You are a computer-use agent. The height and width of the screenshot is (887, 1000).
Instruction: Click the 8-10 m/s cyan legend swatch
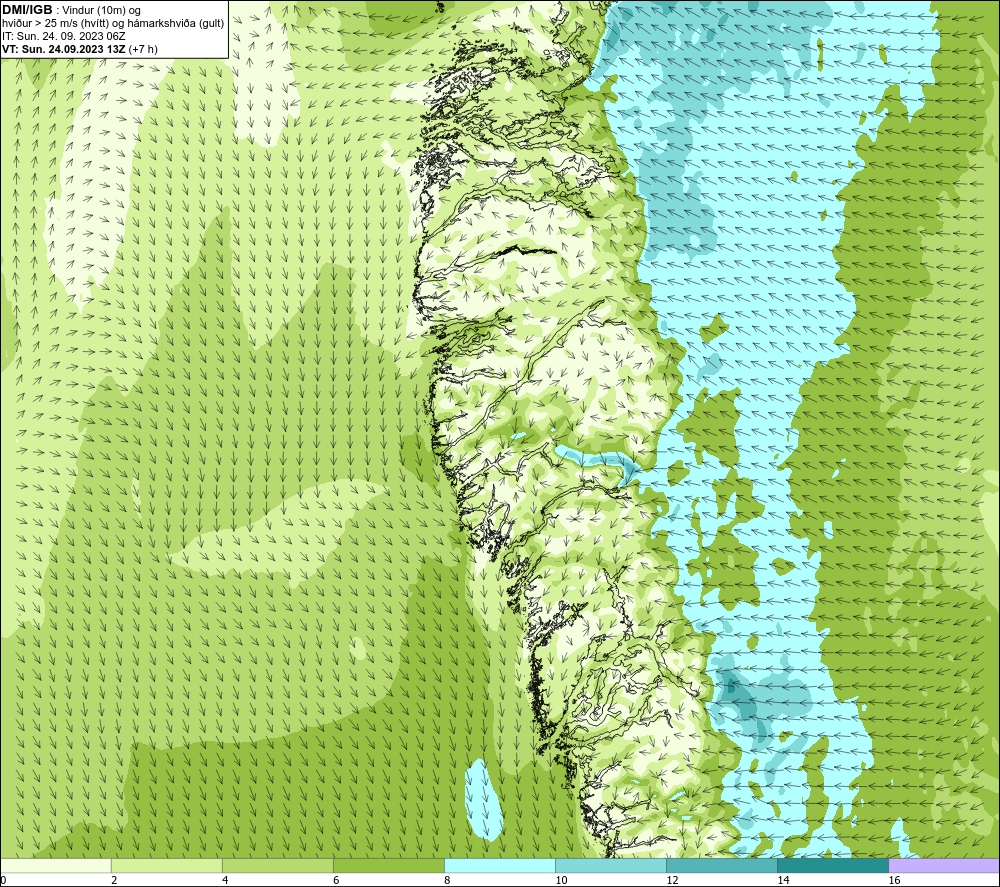[499, 865]
